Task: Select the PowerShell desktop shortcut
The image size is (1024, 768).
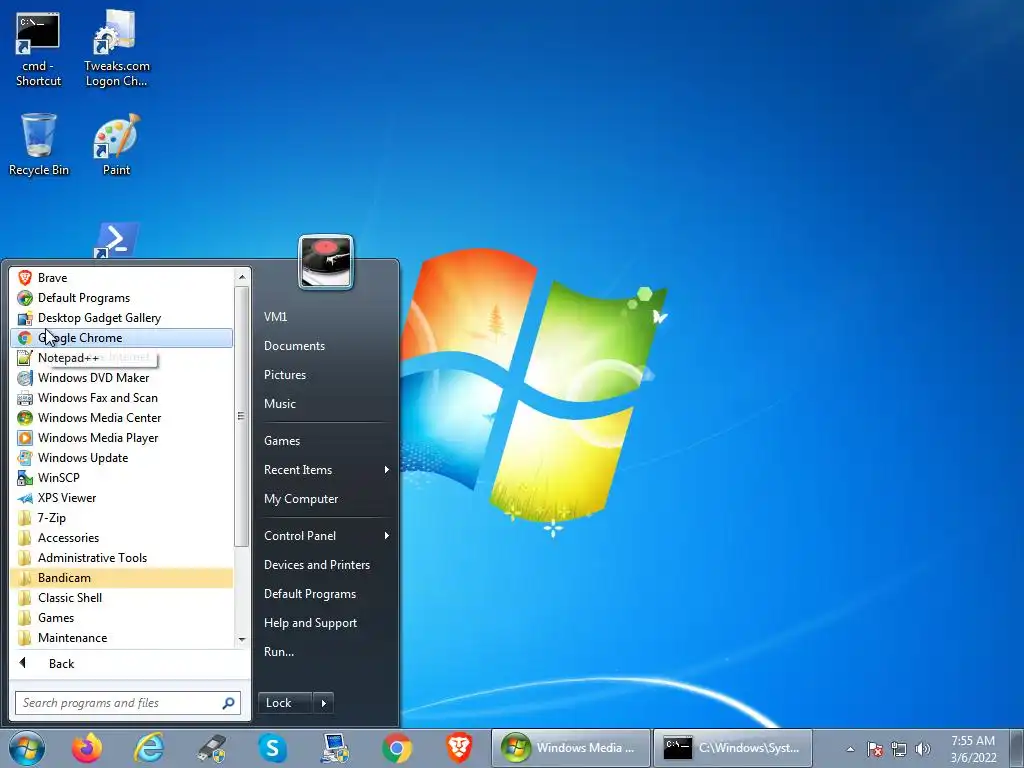Action: coord(116,240)
